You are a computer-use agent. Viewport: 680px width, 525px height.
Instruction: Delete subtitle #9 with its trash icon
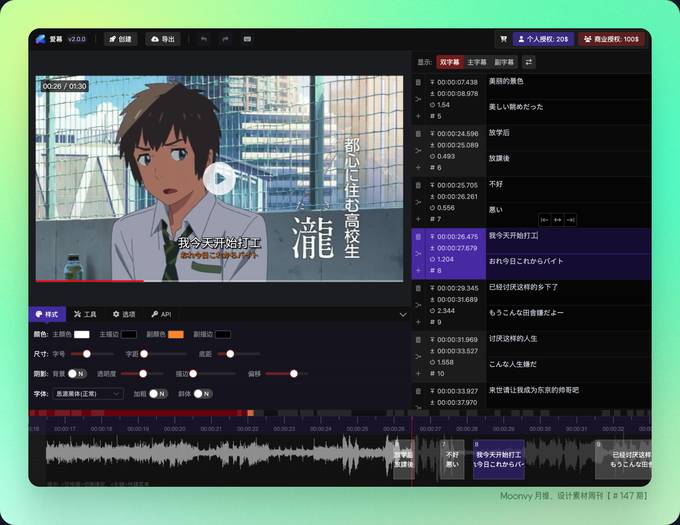[418, 288]
